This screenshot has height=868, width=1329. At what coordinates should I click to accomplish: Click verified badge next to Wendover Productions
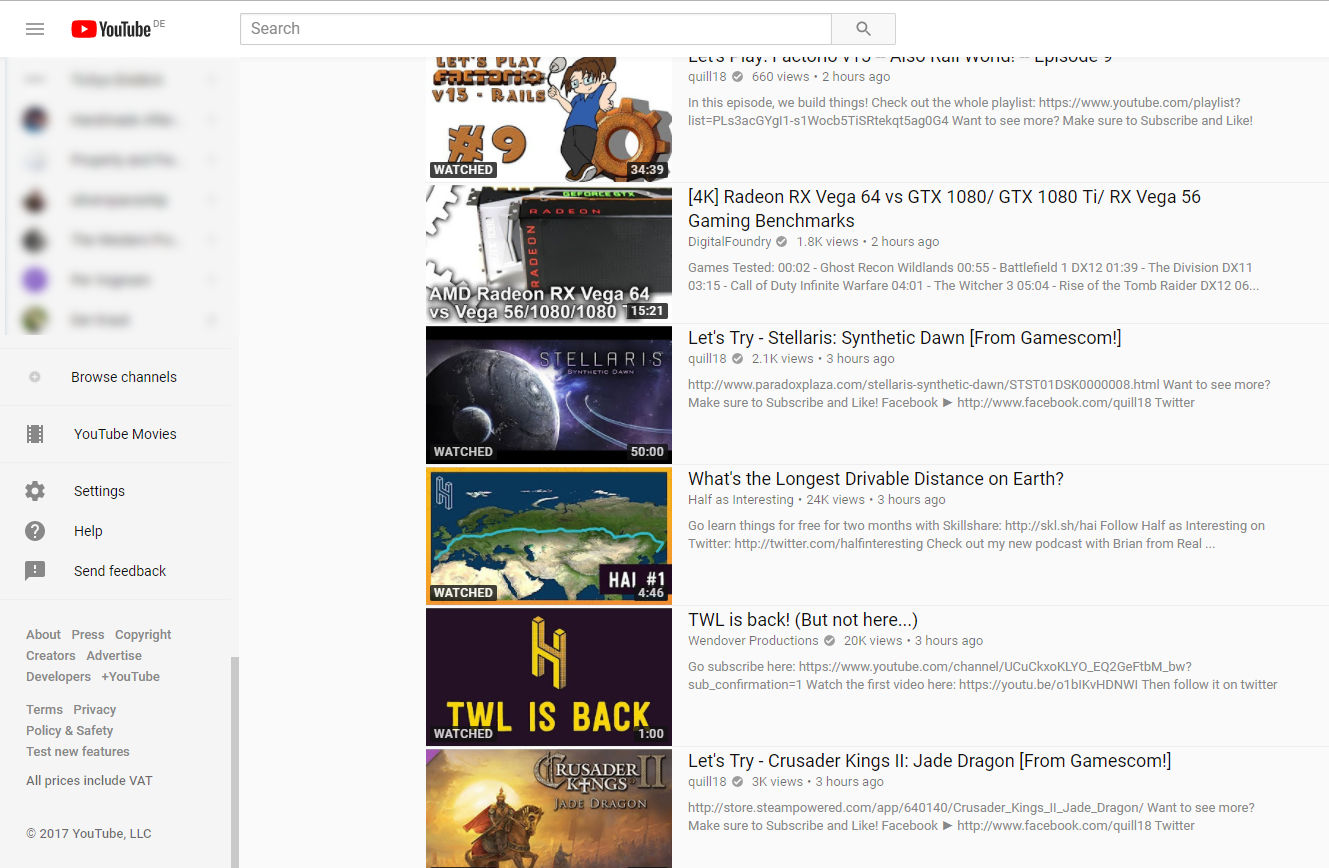pyautogui.click(x=829, y=641)
